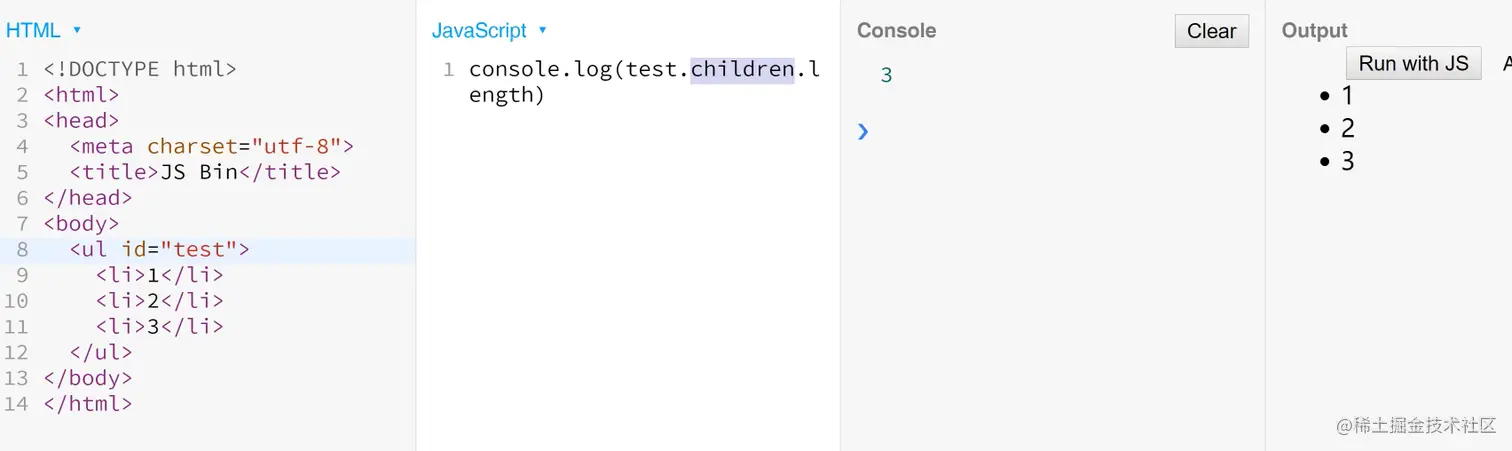Screen dimensions: 1512x451
Task: Click the Output panel heading
Action: 1314,31
